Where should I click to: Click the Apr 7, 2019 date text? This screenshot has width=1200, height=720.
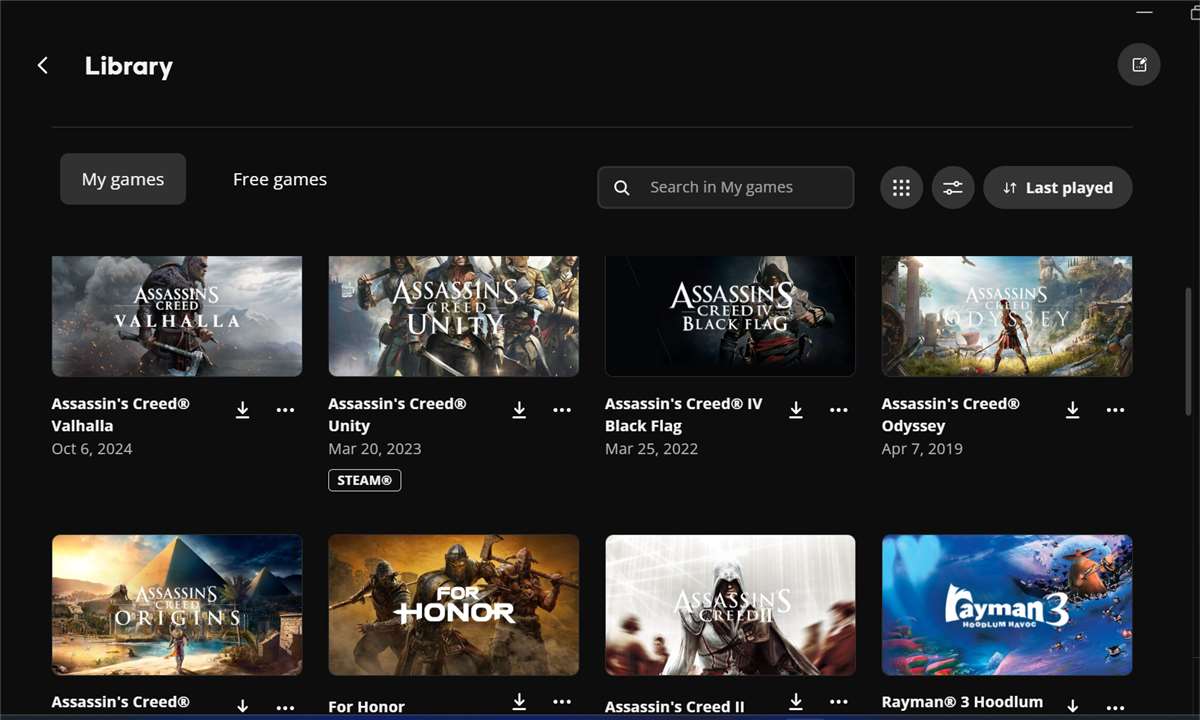[x=922, y=449]
